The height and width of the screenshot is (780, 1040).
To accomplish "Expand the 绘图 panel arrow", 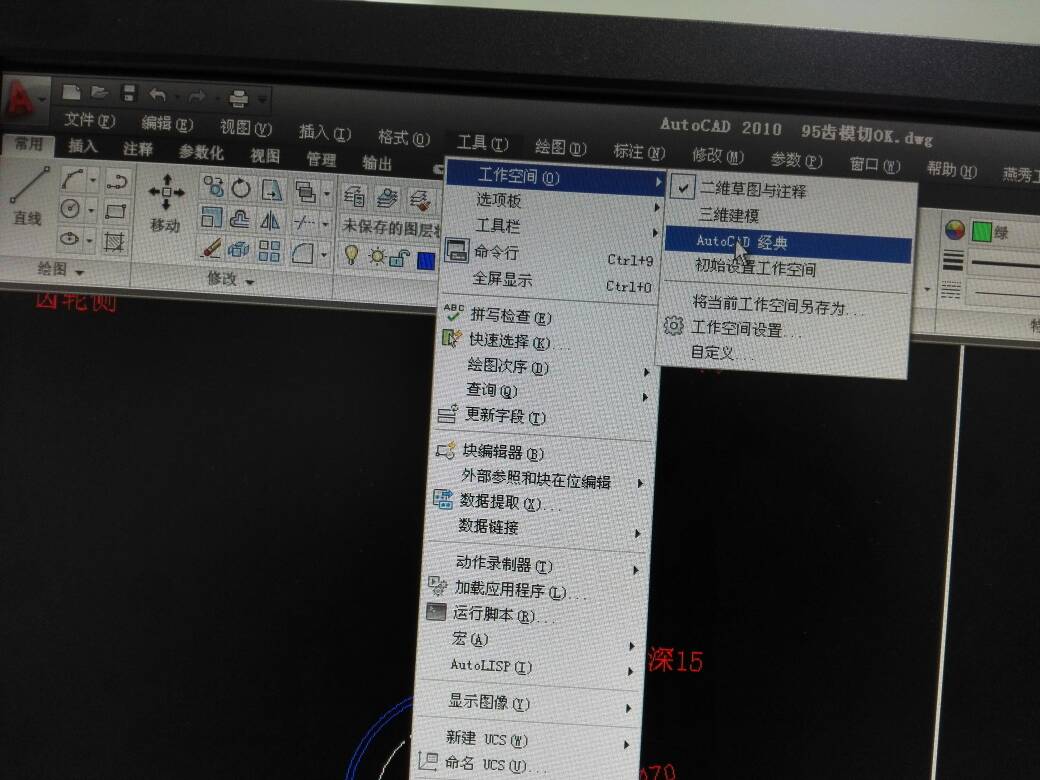I will point(80,272).
